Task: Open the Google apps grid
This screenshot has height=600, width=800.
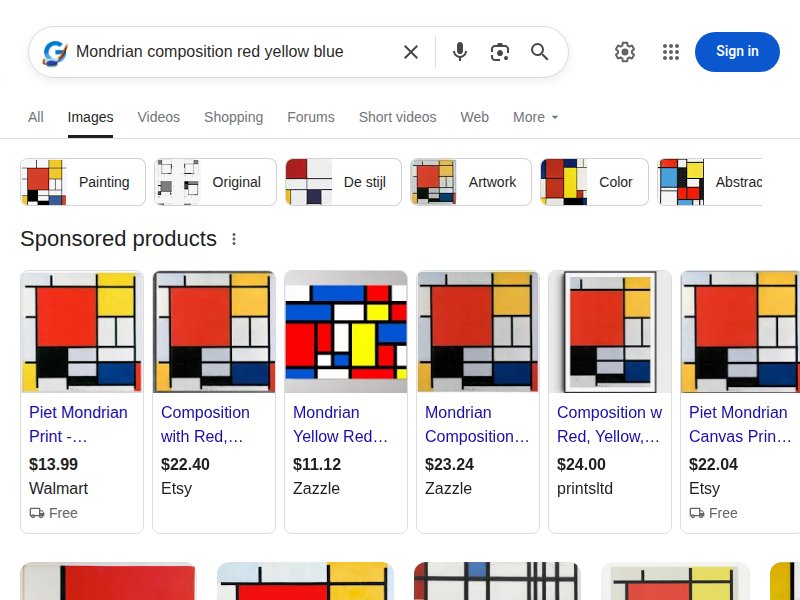Action: coord(671,52)
